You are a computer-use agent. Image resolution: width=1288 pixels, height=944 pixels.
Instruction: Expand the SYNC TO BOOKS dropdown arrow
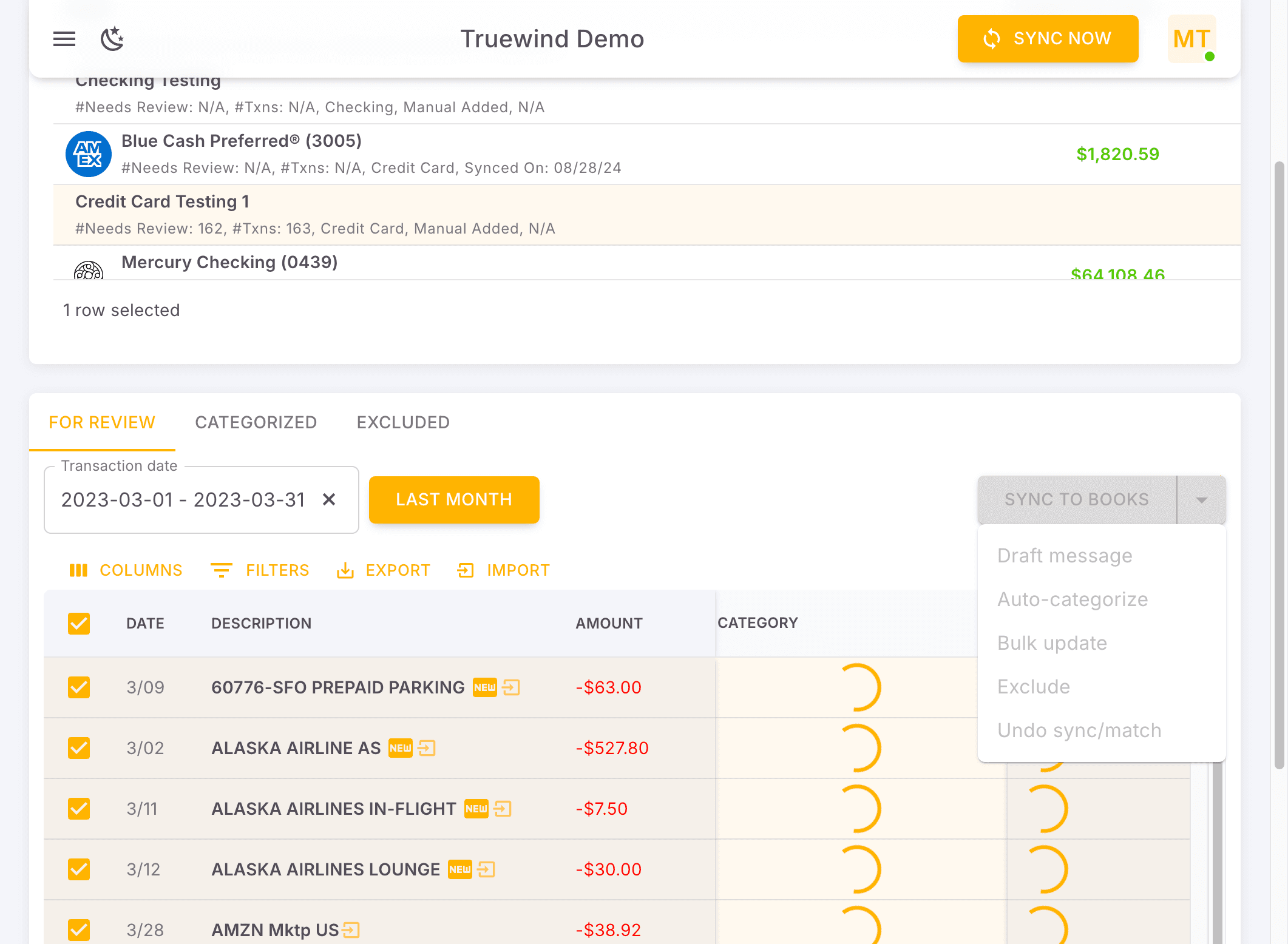[x=1201, y=499]
